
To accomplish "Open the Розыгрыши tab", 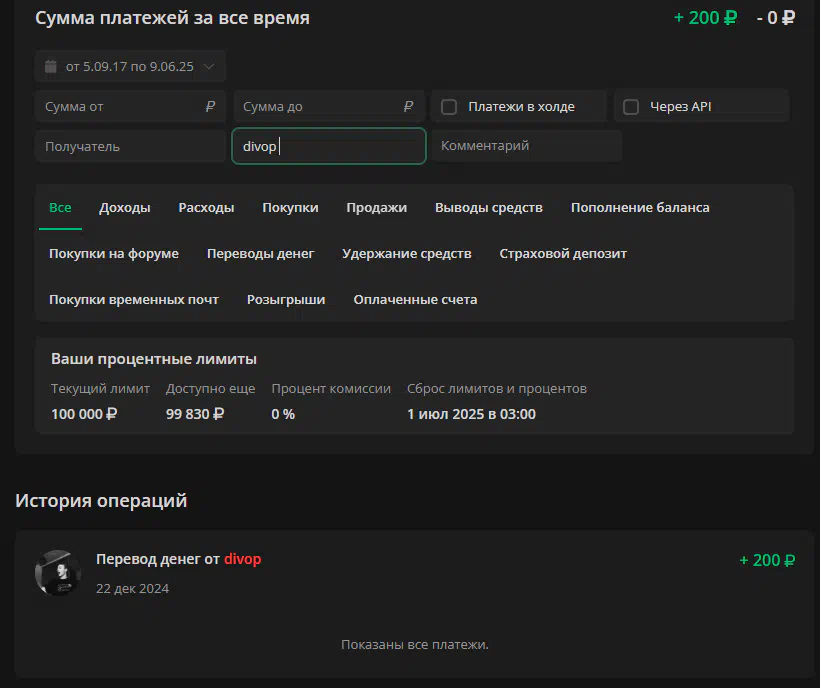I will (286, 300).
